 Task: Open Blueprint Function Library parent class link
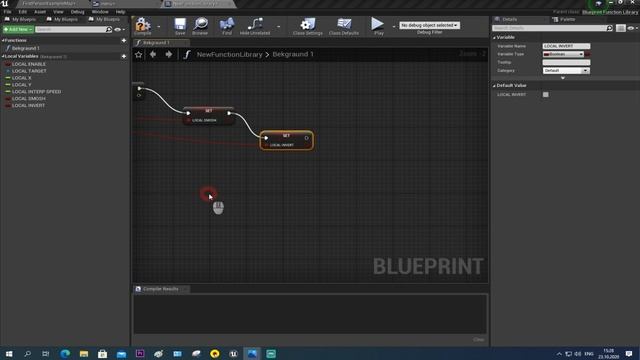pos(610,12)
